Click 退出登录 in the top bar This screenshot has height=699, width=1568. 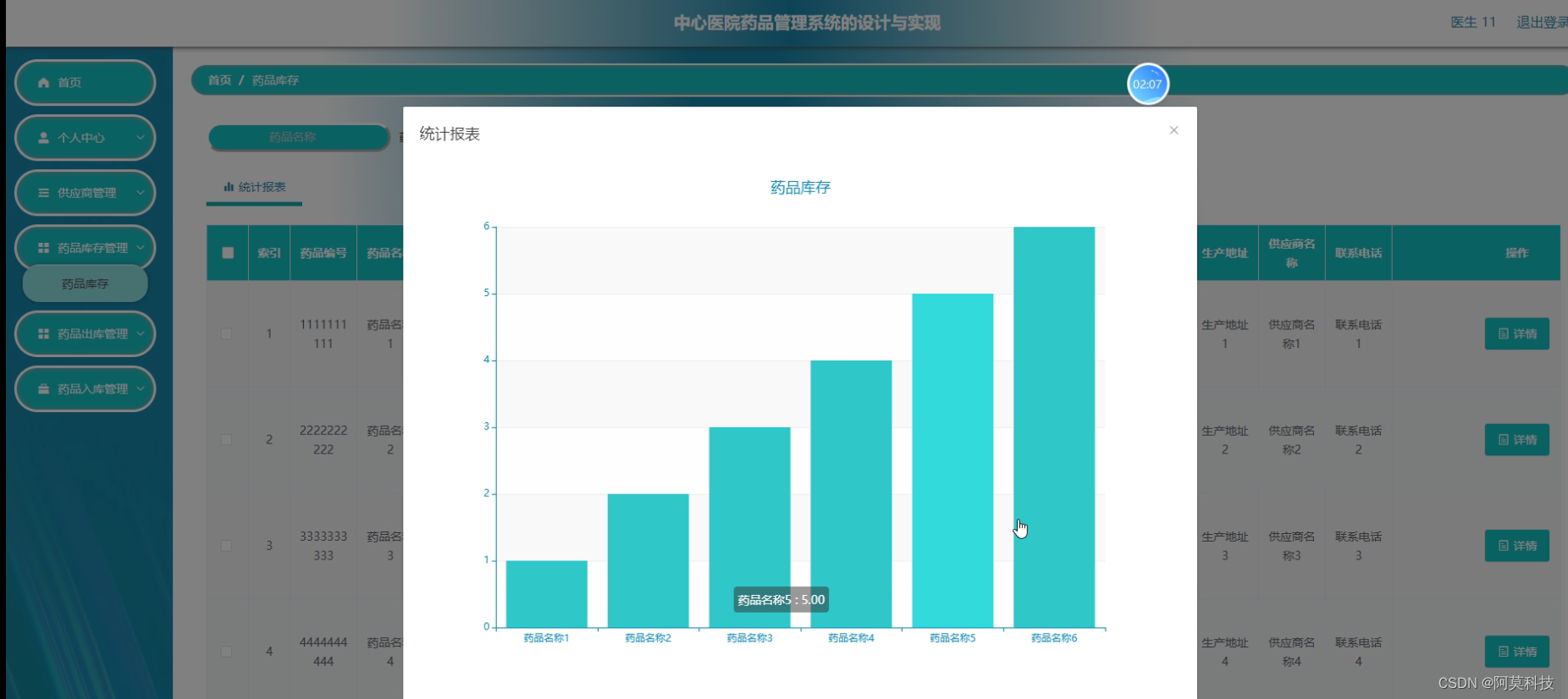(x=1542, y=22)
